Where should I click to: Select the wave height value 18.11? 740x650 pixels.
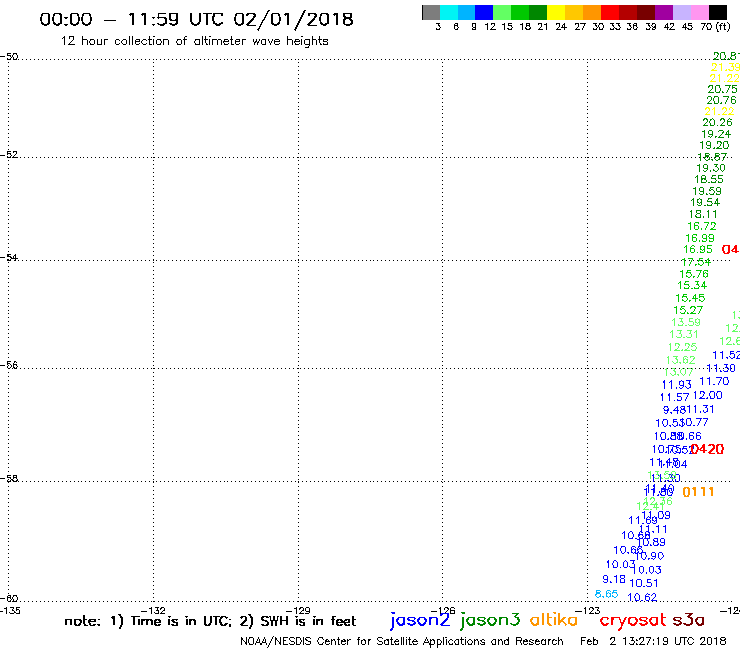[x=703, y=214]
